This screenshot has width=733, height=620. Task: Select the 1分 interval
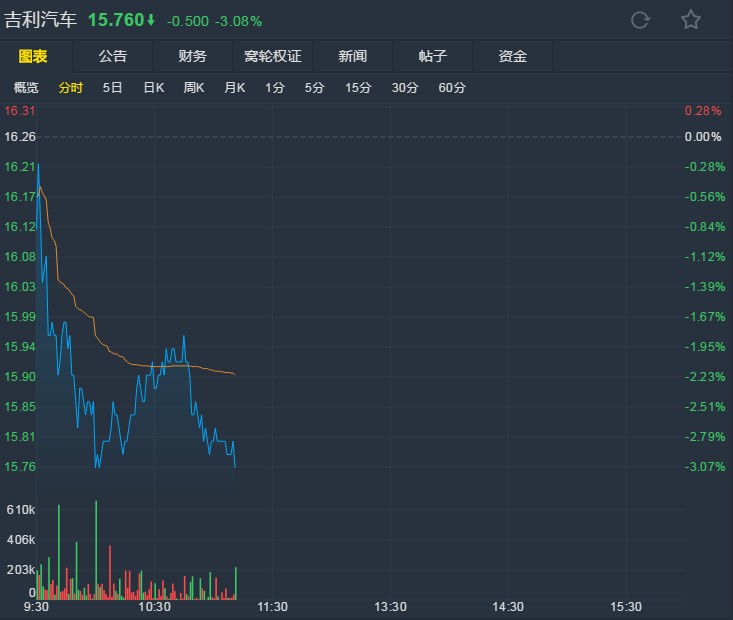click(275, 88)
